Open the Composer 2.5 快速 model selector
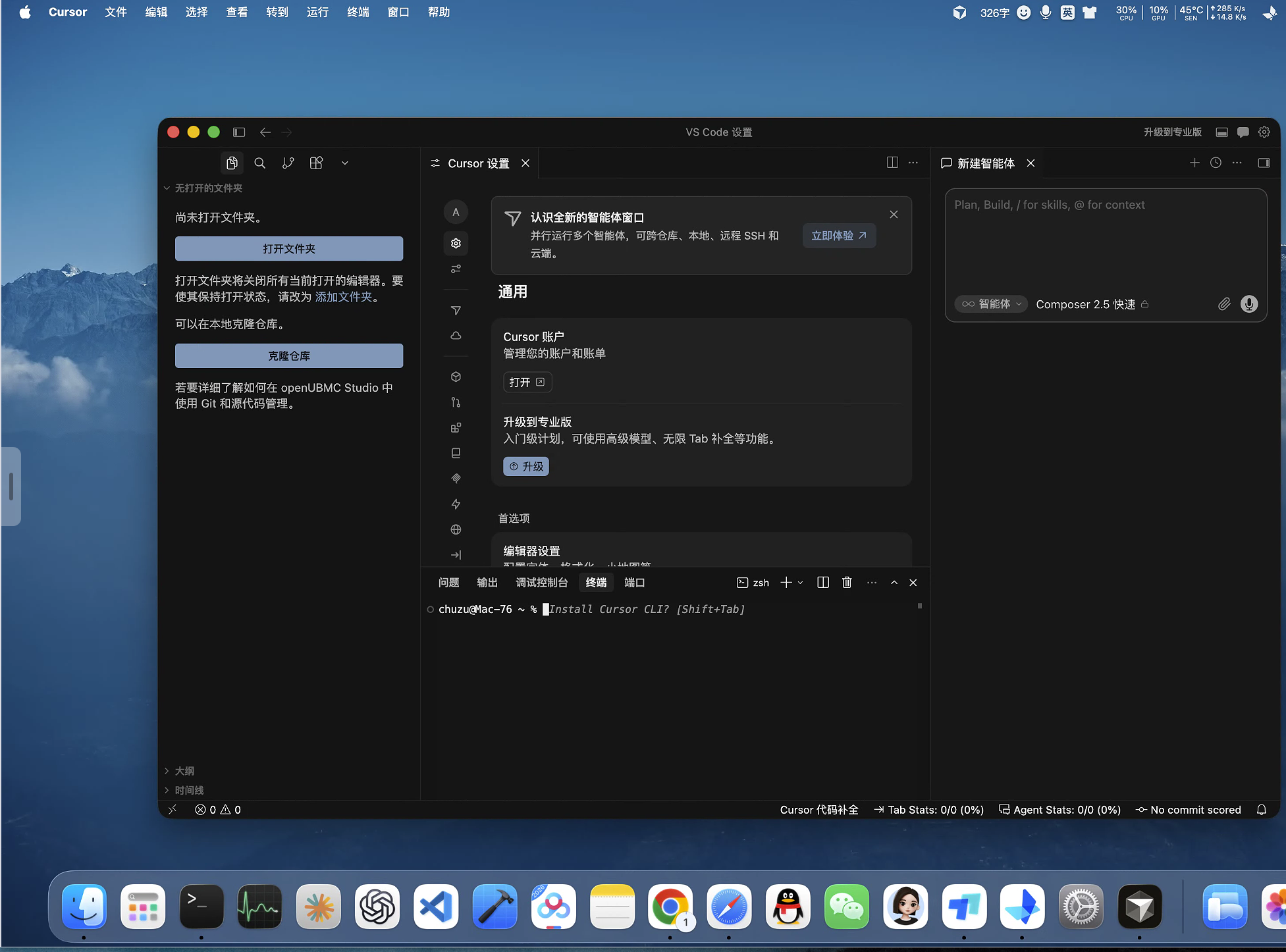Image resolution: width=1286 pixels, height=952 pixels. [x=1092, y=304]
